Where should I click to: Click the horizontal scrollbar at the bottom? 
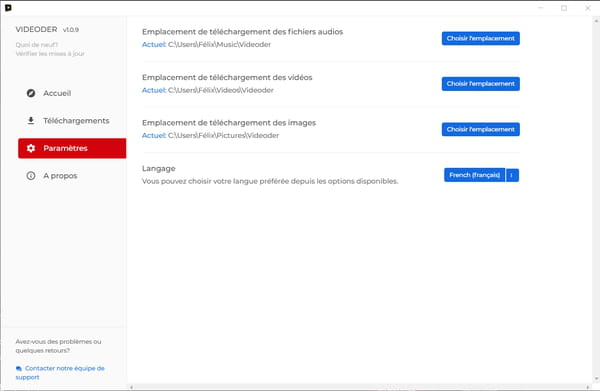click(360, 387)
